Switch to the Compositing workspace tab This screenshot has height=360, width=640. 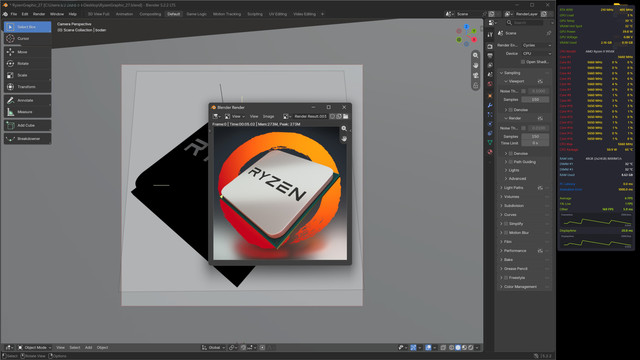pyautogui.click(x=150, y=14)
